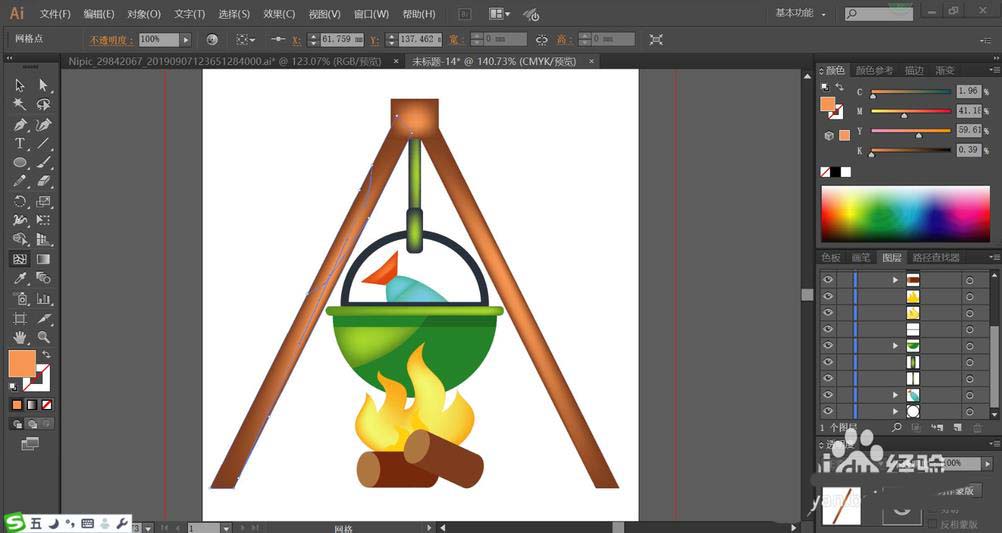Select the Mesh tool
This screenshot has height=533, width=1002.
click(20, 259)
